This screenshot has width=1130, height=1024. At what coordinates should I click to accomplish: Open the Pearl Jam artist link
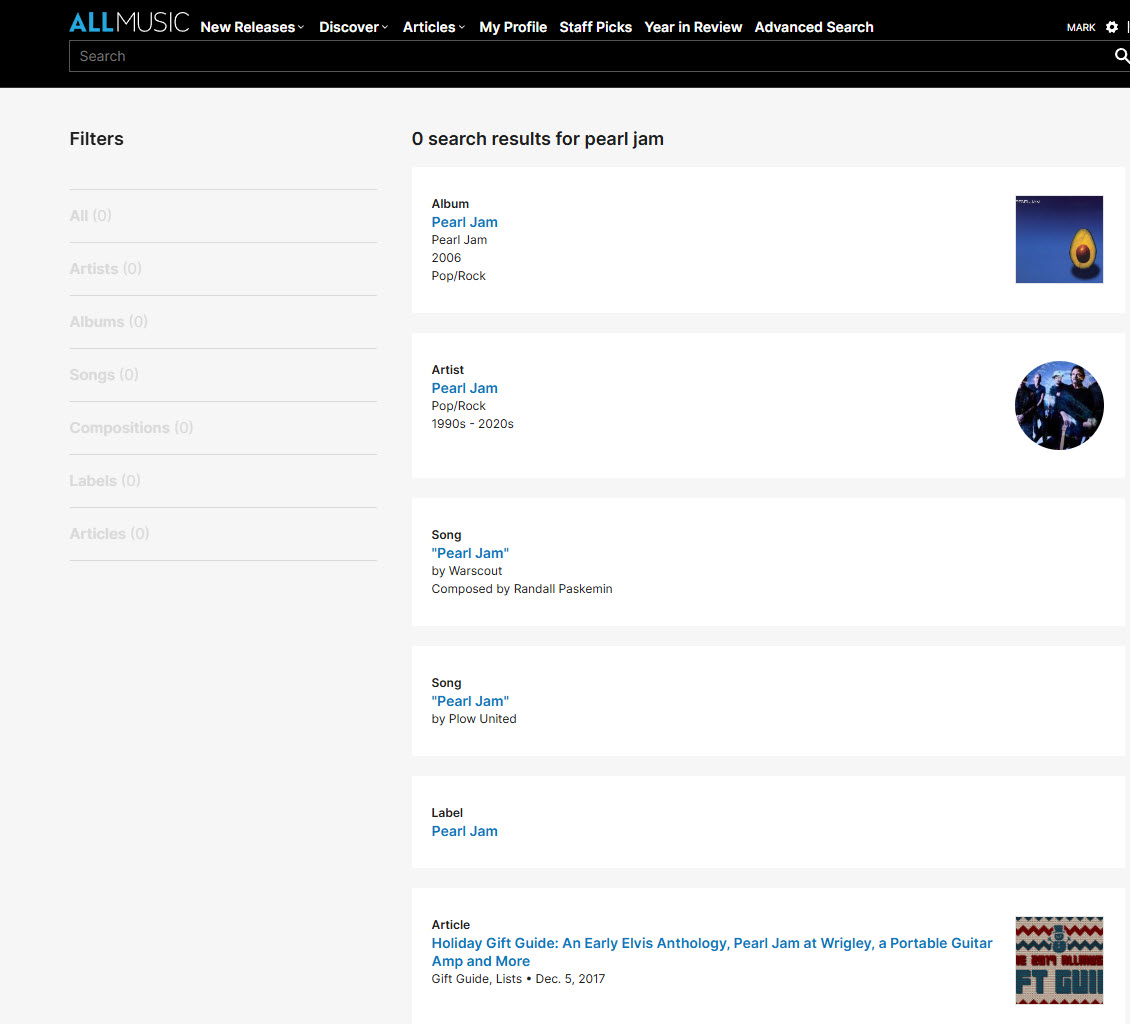tap(464, 388)
